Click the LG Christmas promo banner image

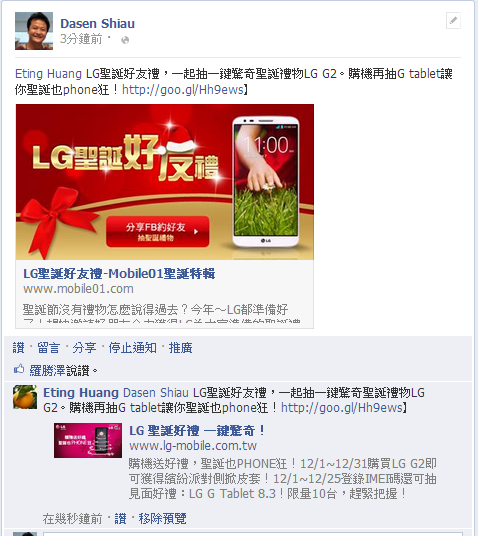pos(165,182)
